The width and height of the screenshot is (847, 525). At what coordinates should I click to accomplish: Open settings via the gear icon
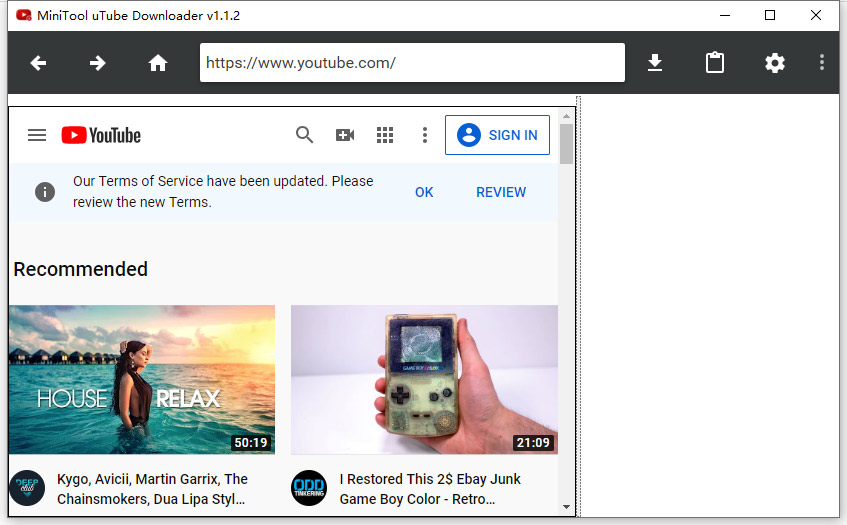click(x=775, y=63)
